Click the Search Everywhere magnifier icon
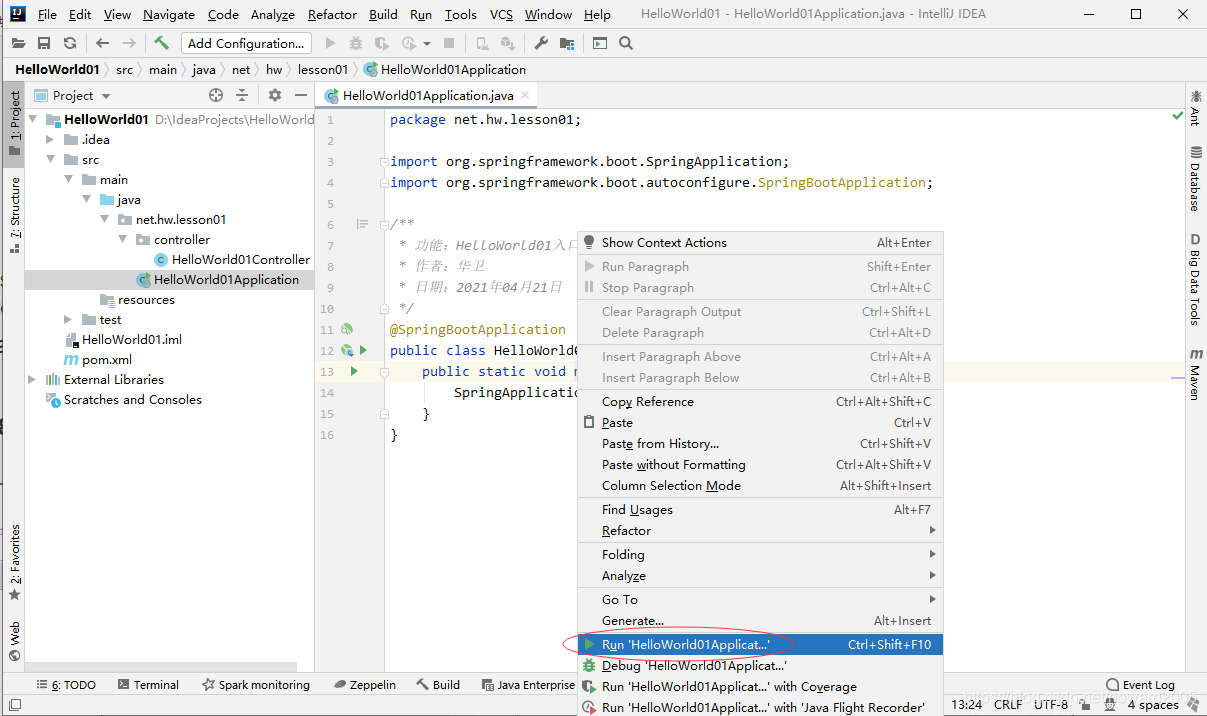 [626, 43]
